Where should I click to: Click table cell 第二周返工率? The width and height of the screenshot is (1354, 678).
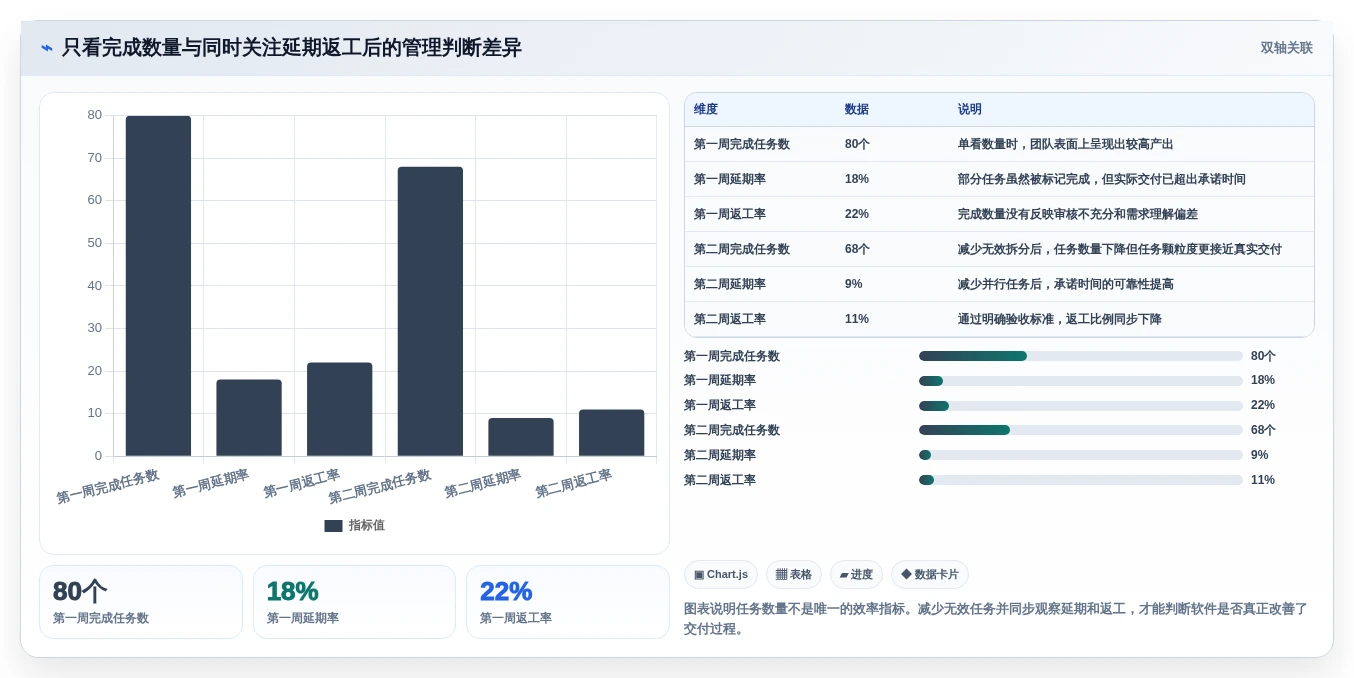730,319
